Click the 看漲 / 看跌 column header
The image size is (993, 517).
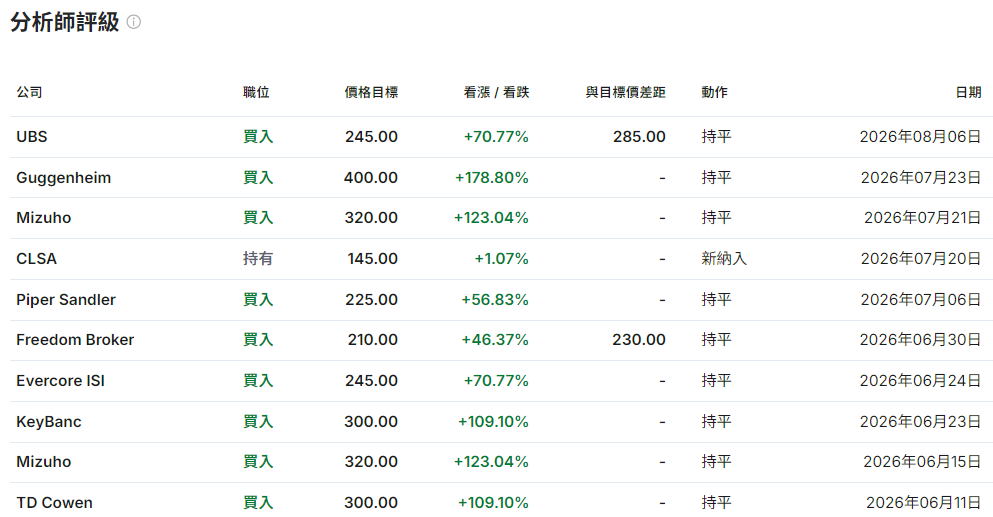point(496,93)
